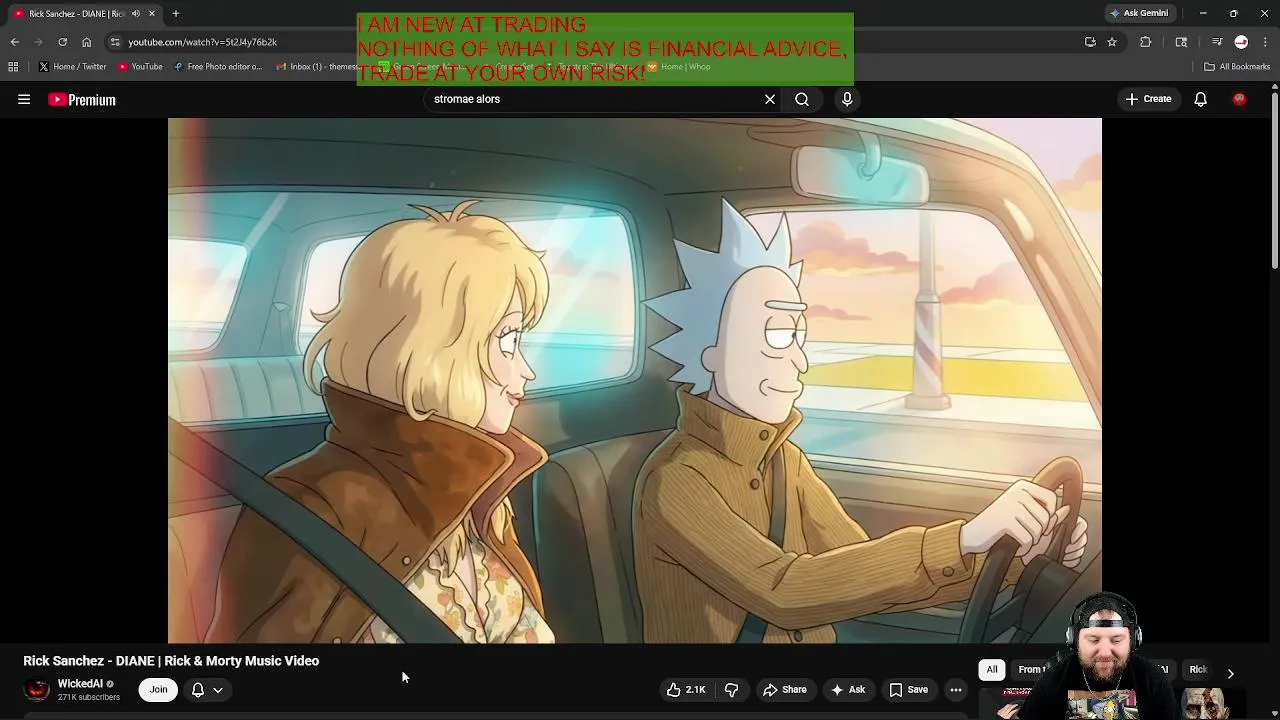Expand the subscription notification dropdown arrow
The width and height of the screenshot is (1280, 720).
click(x=218, y=689)
